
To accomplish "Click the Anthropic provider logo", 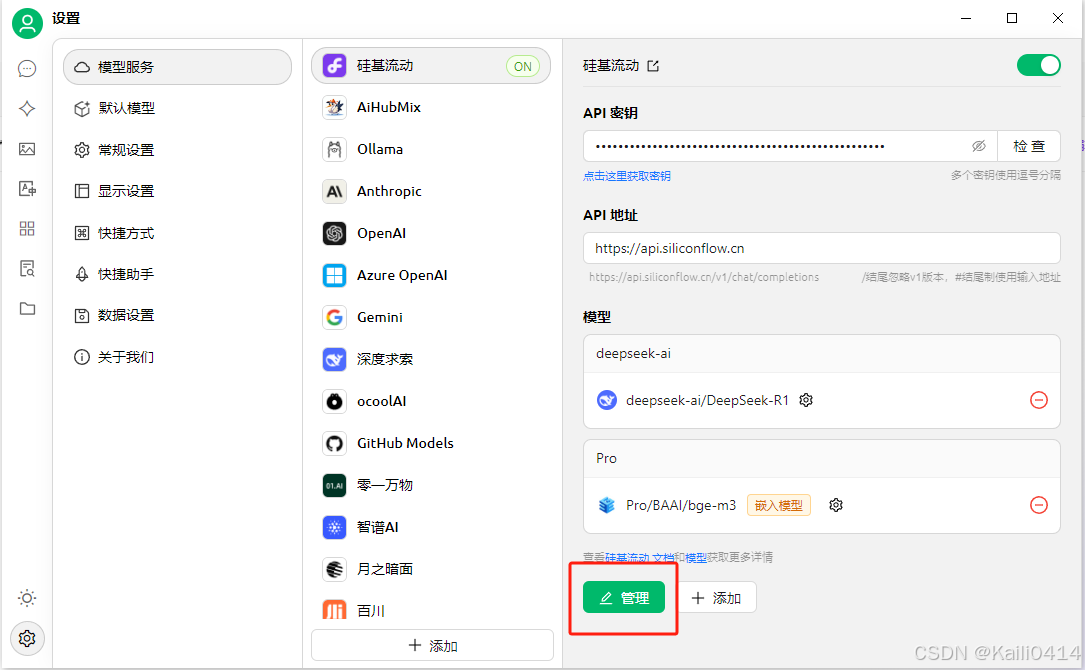I will [334, 191].
